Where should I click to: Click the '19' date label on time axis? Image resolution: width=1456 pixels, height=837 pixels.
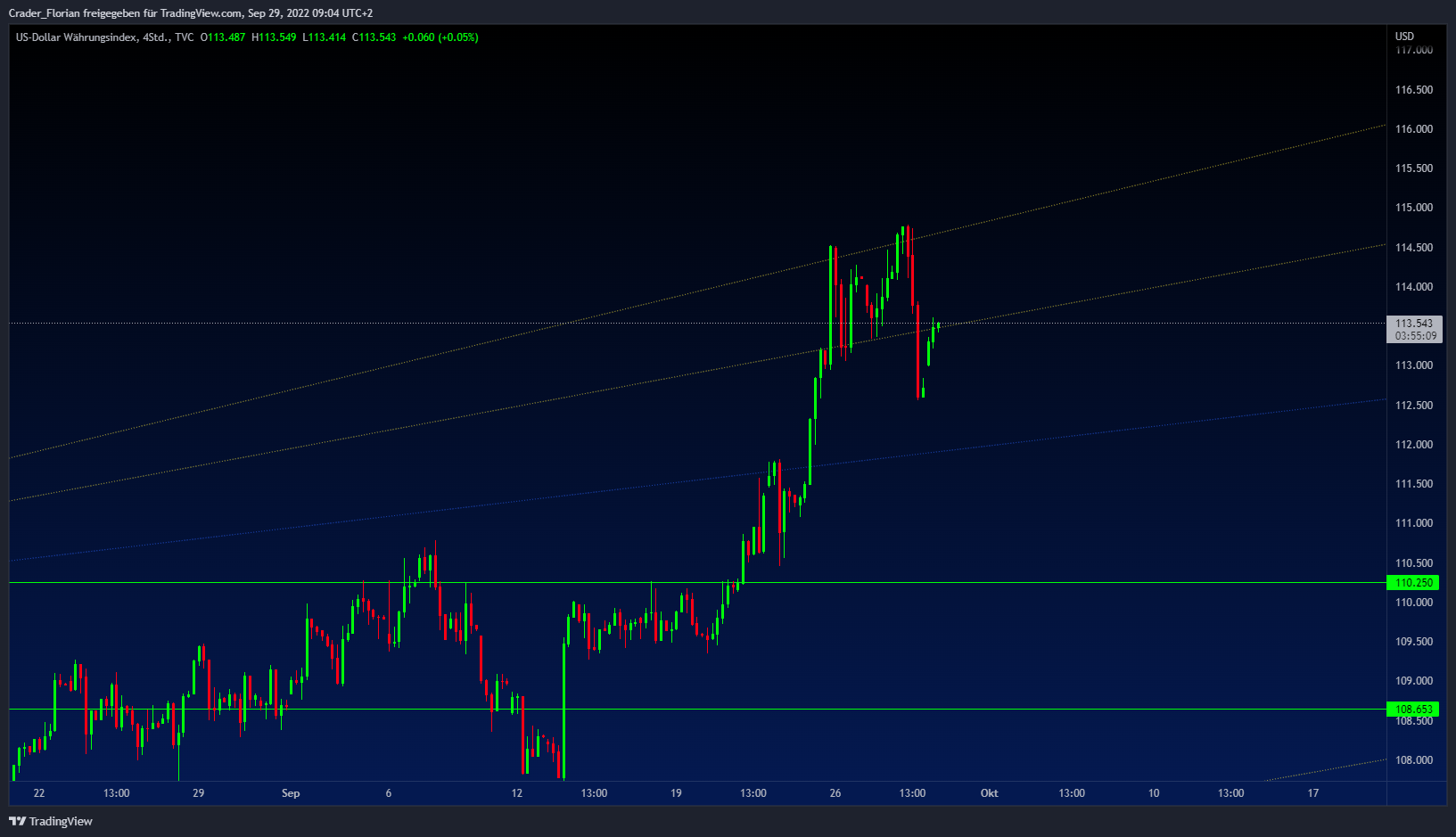[x=676, y=793]
